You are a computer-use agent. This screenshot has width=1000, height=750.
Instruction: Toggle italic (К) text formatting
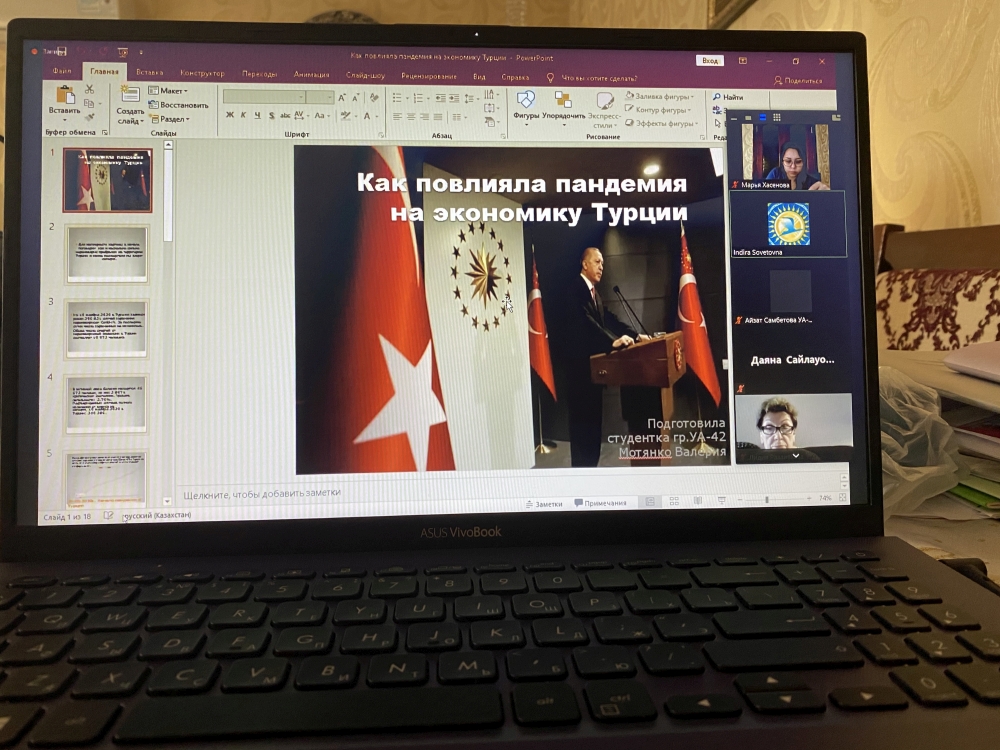click(244, 116)
